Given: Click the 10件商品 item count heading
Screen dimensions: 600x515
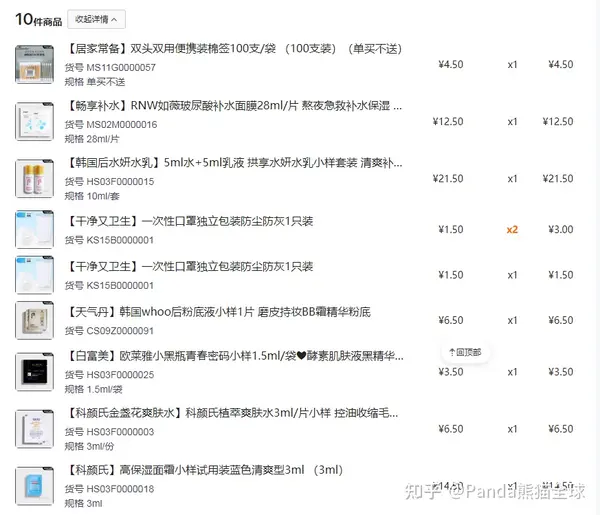Looking at the screenshot, I should (39, 20).
